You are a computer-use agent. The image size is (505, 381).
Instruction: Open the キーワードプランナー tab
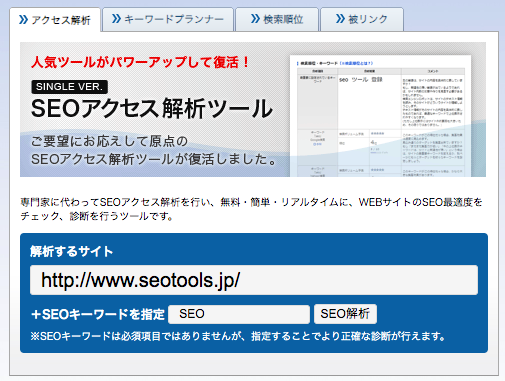click(x=168, y=19)
